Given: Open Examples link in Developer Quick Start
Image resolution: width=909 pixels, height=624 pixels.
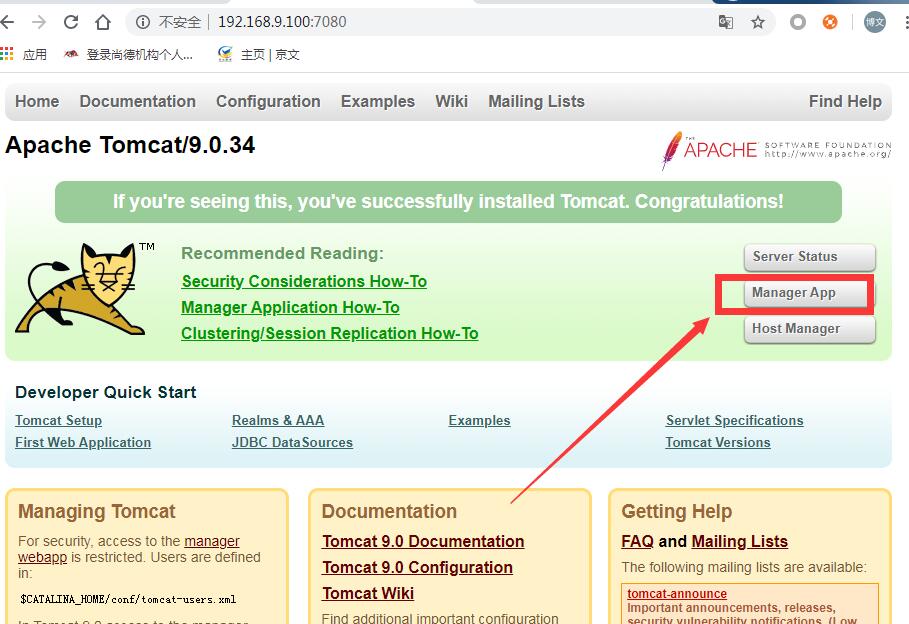Looking at the screenshot, I should coord(479,420).
